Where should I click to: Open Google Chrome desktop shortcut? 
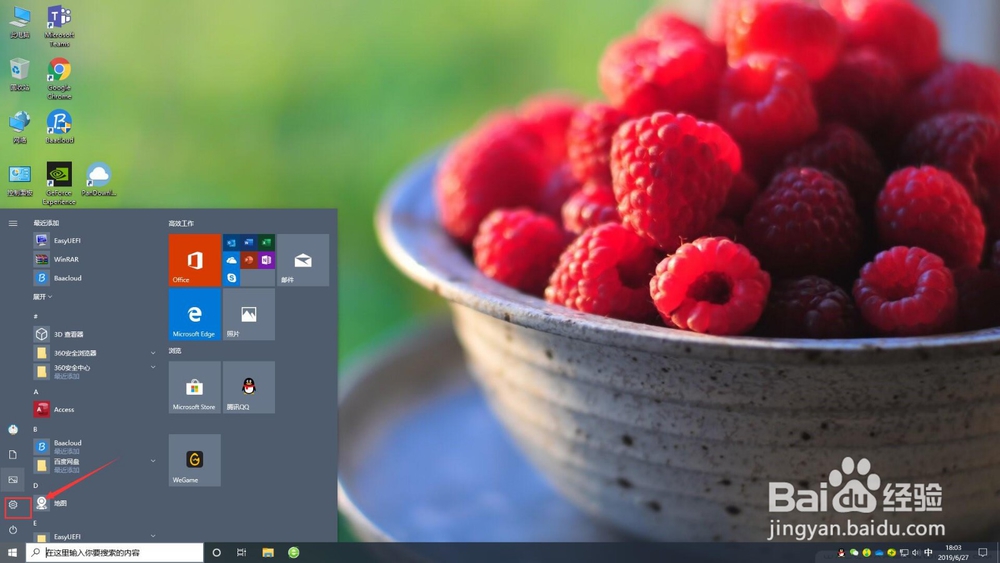pos(59,79)
